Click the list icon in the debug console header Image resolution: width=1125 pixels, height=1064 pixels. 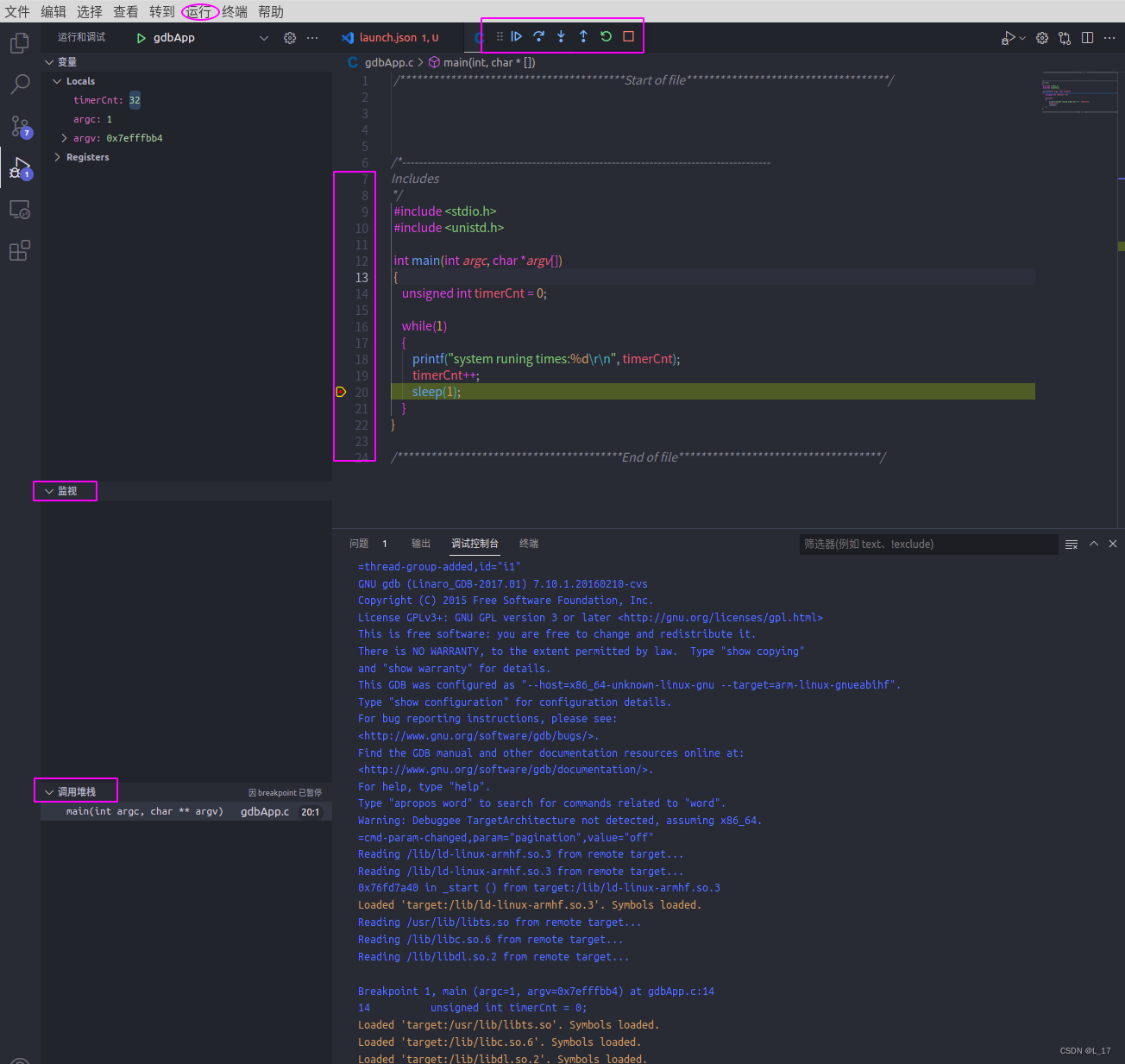tap(1072, 544)
